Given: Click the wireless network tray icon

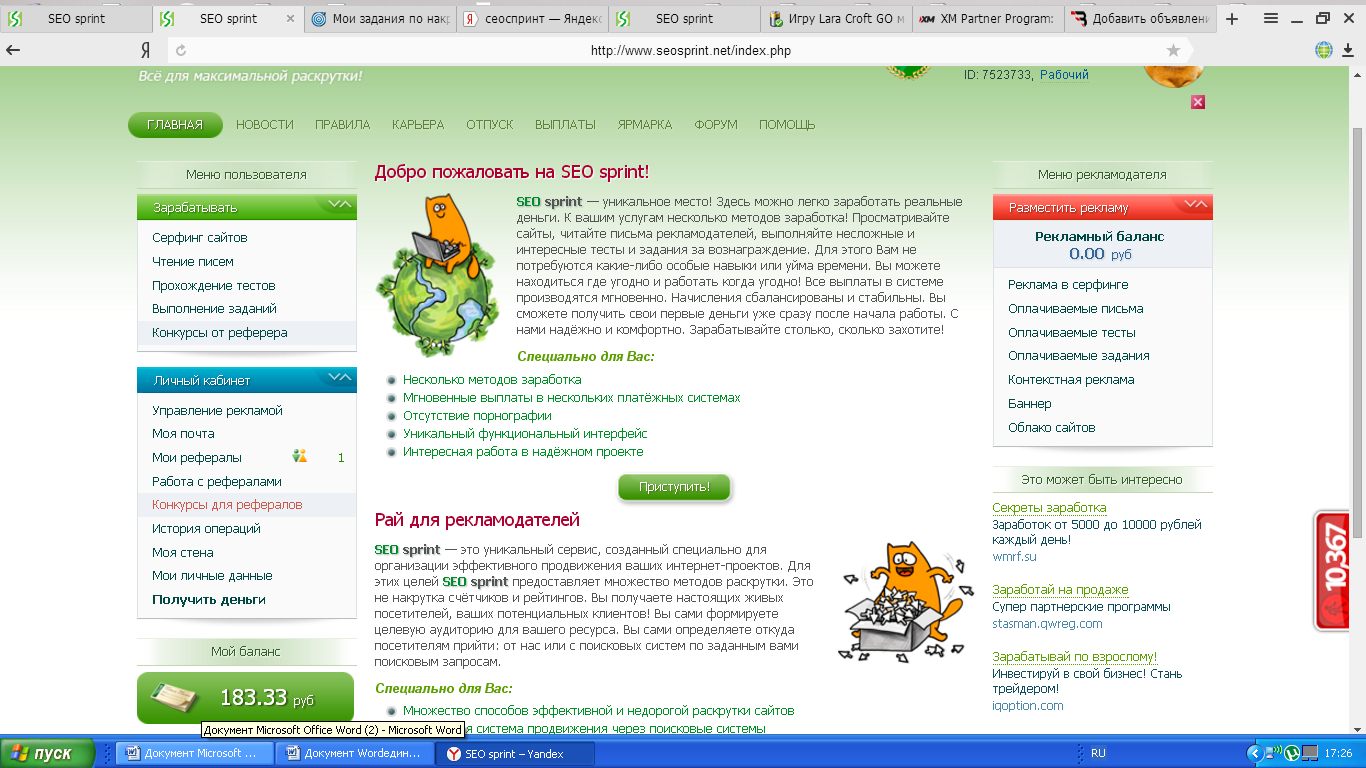Looking at the screenshot, I should coord(1272,753).
